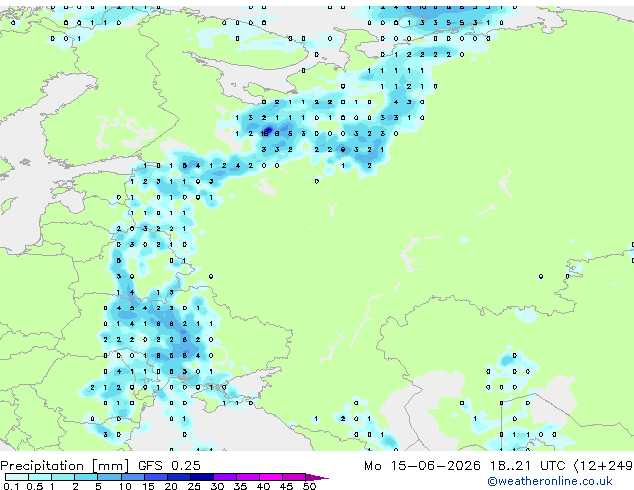
Task: Click the 'Precipitation [mm]' title text
Action: pos(65,466)
